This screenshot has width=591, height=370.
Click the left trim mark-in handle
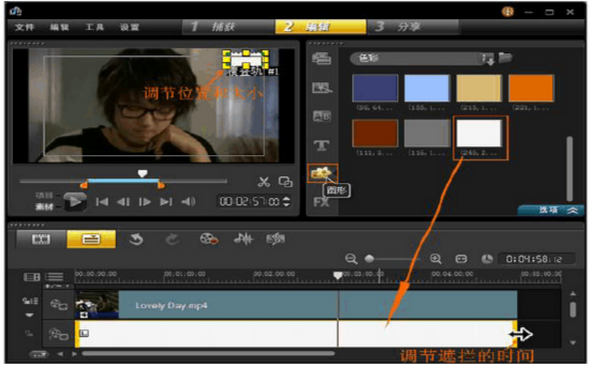point(84,185)
